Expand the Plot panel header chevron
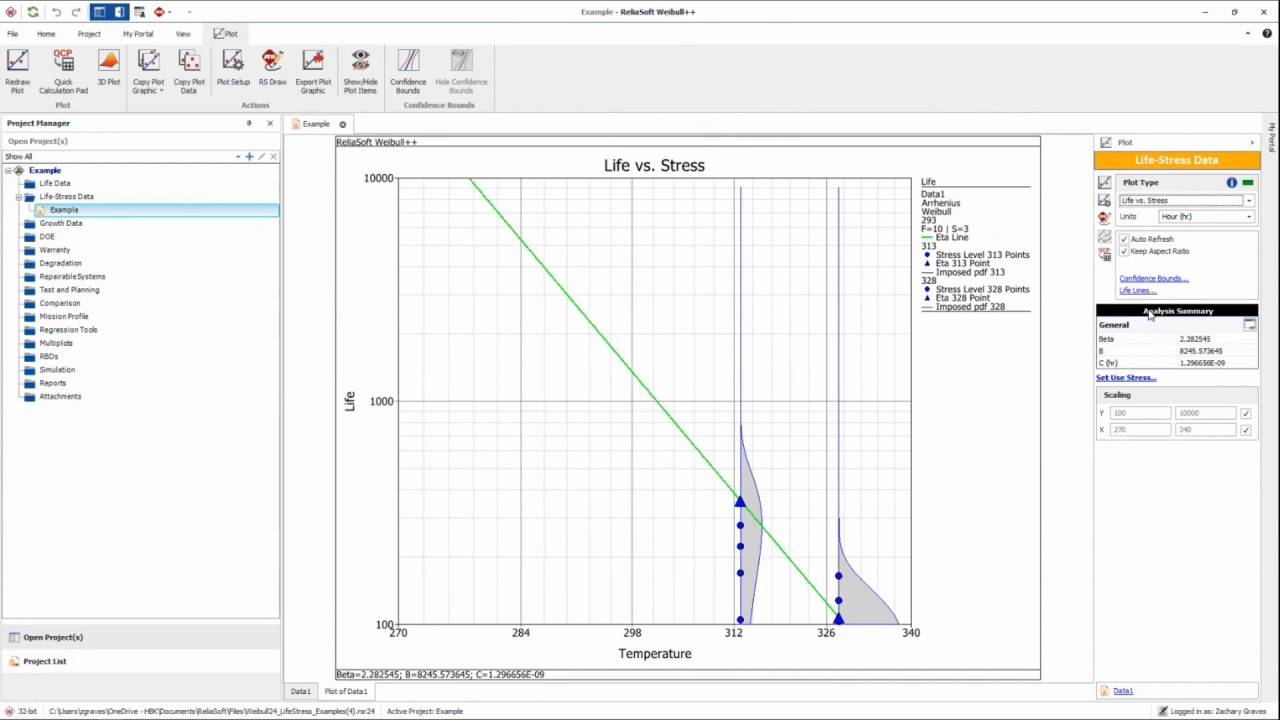The width and height of the screenshot is (1280, 720). click(1252, 143)
